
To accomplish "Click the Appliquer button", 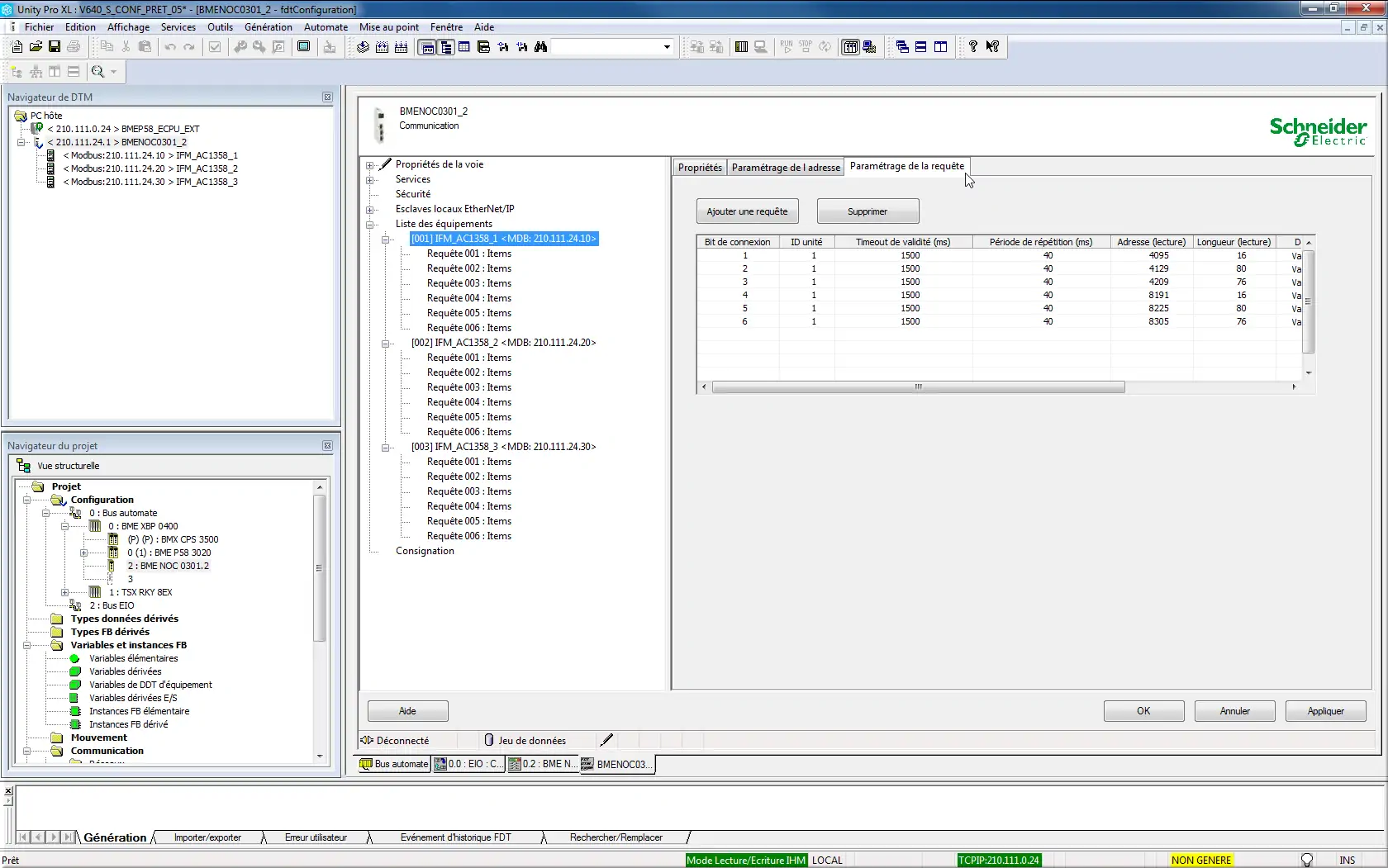I will pos(1325,711).
